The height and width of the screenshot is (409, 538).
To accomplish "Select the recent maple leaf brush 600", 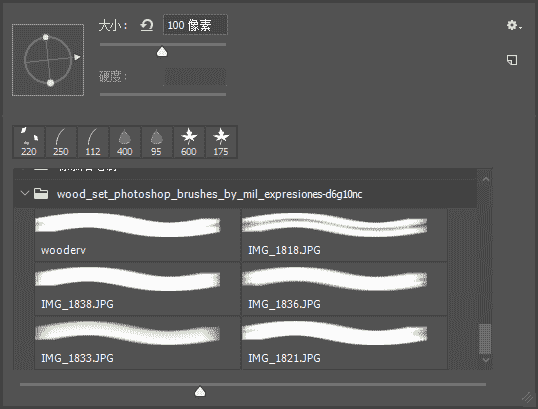I will (189, 142).
